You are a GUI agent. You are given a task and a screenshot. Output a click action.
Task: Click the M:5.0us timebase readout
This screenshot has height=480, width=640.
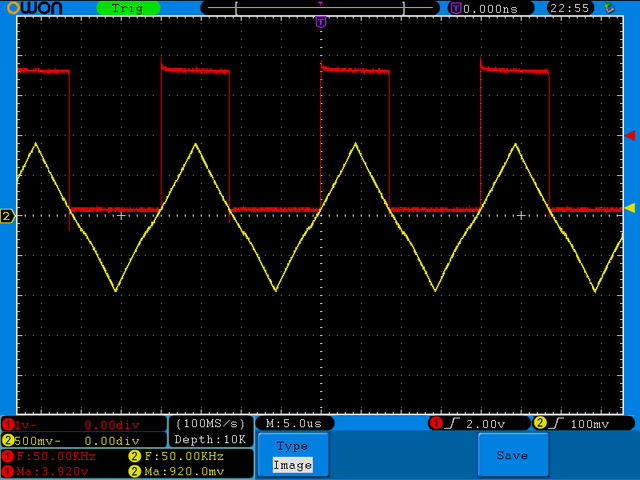tap(294, 423)
